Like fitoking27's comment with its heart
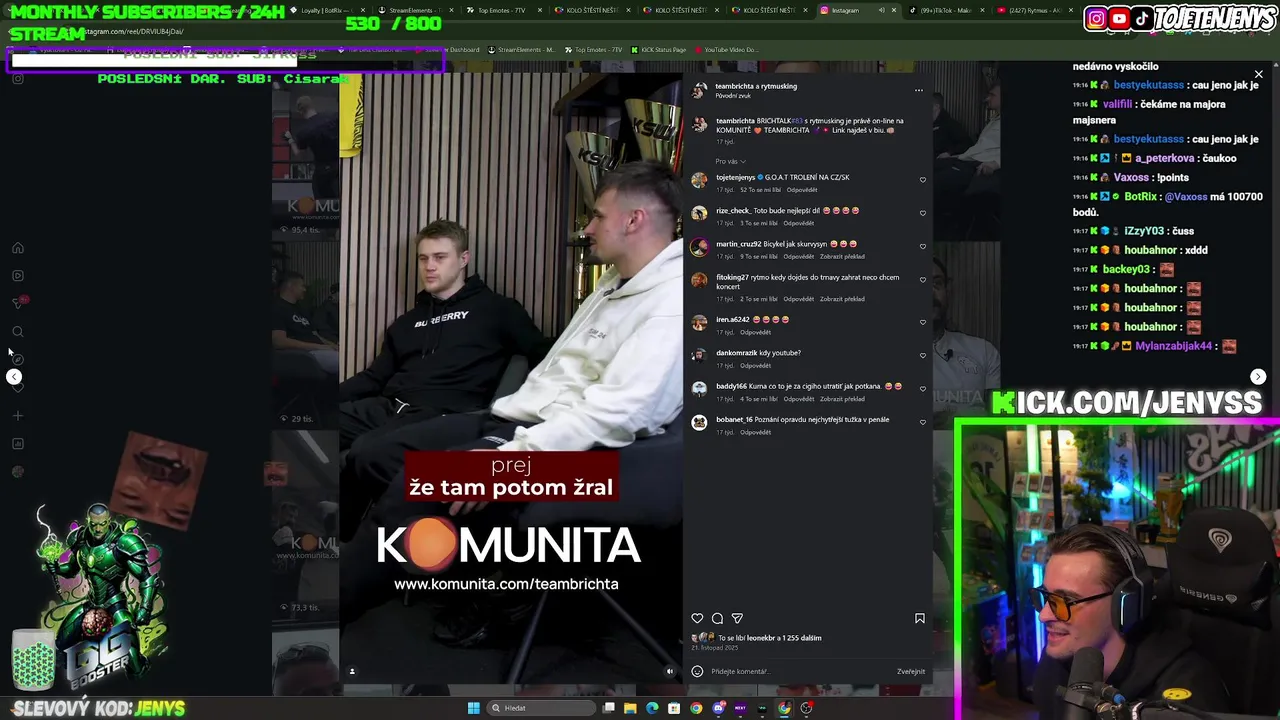Viewport: 1280px width, 720px height. point(922,281)
